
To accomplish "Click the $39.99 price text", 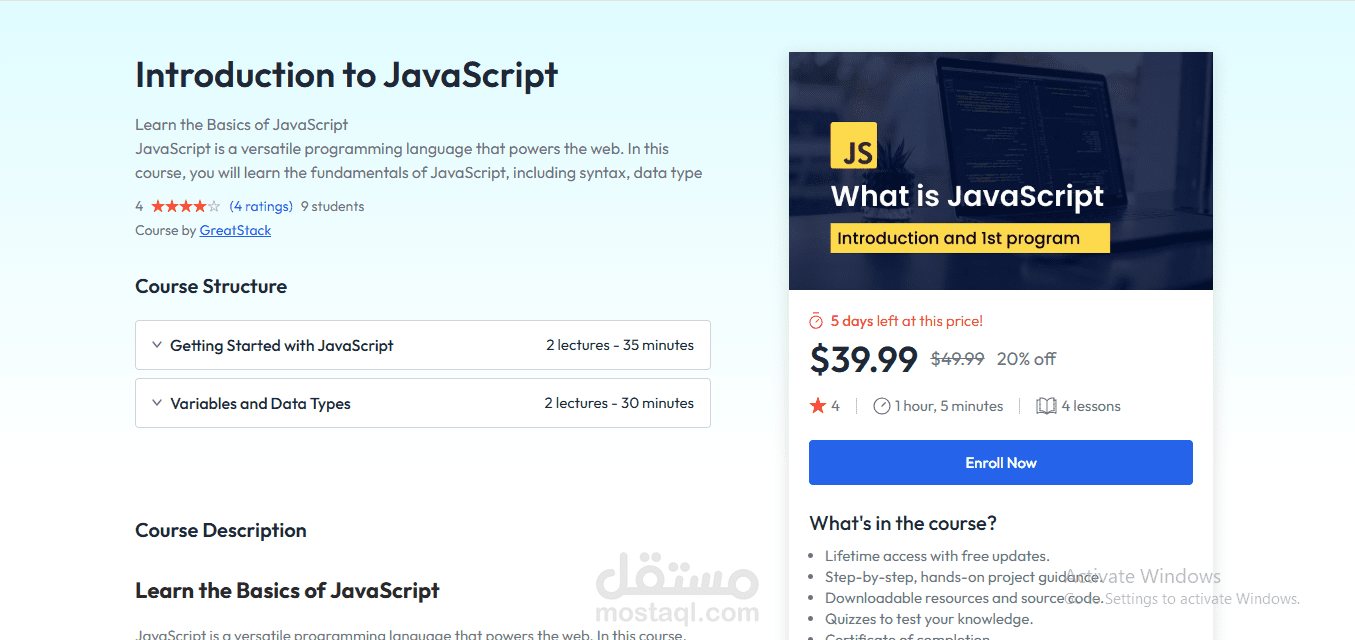I will [863, 359].
